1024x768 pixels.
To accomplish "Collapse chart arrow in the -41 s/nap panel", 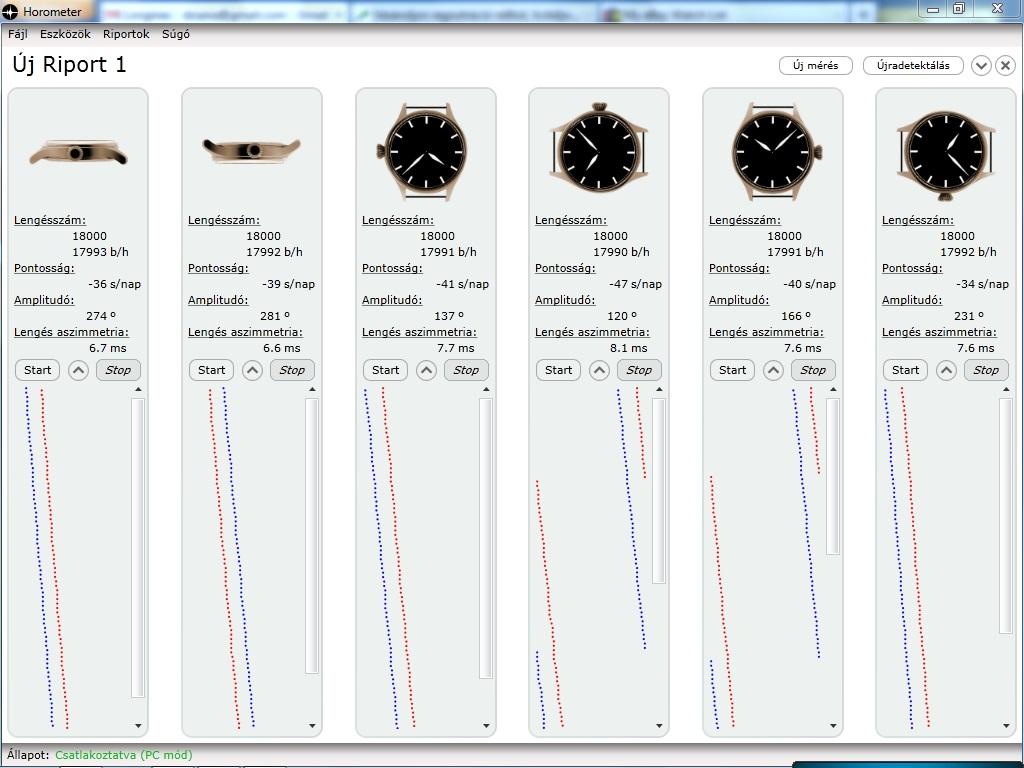I will click(426, 370).
